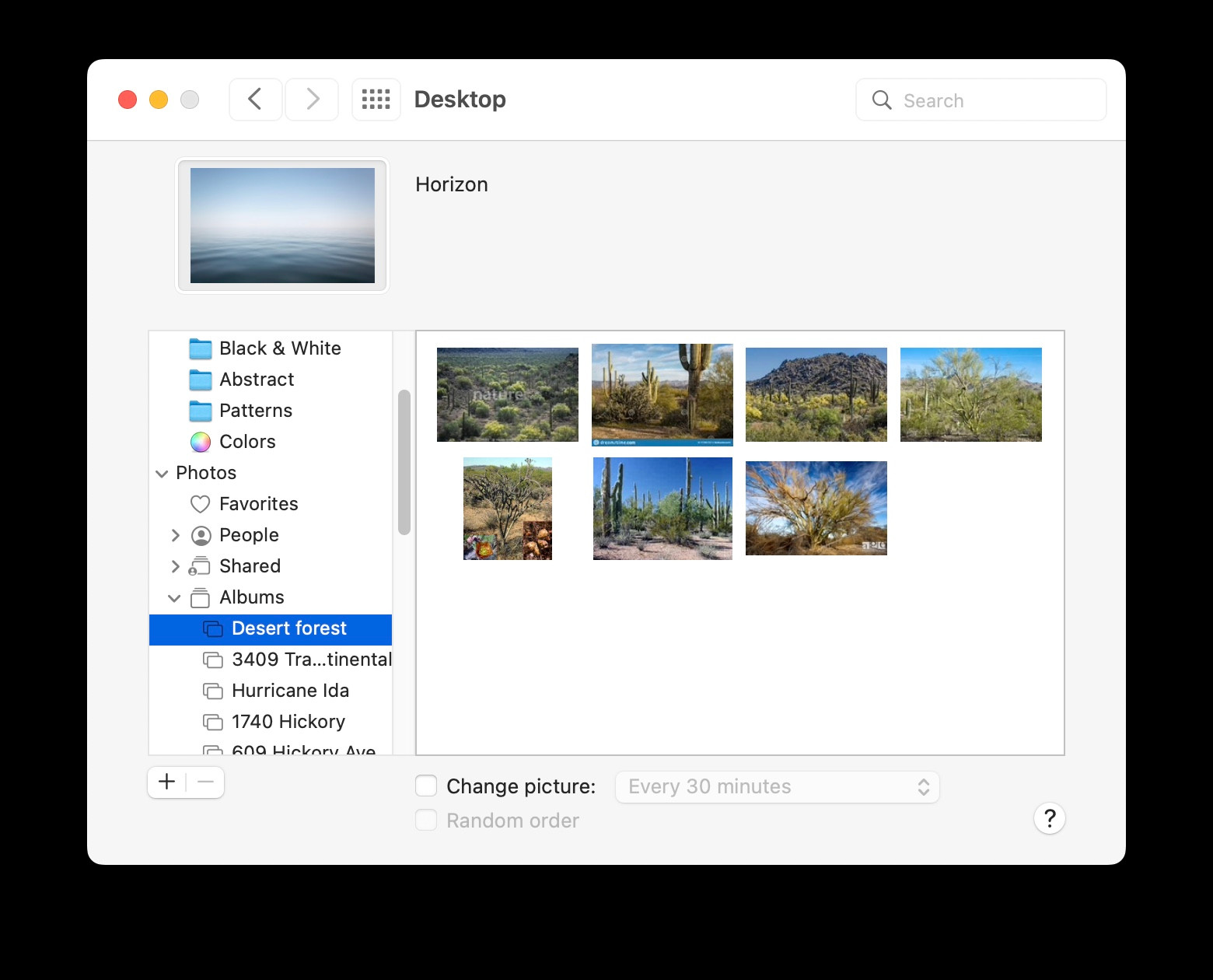Viewport: 1213px width, 980px height.
Task: Expand the Shared group
Action: (175, 566)
